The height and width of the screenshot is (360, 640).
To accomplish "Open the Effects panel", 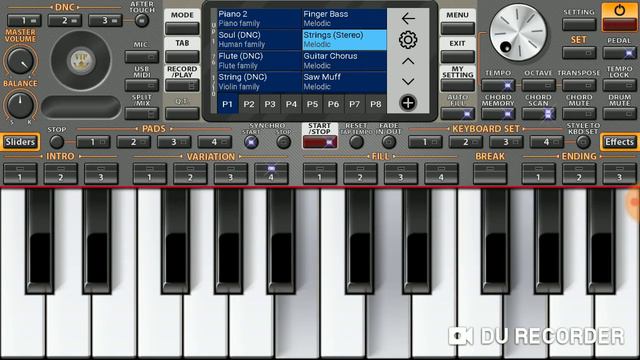I will 620,142.
